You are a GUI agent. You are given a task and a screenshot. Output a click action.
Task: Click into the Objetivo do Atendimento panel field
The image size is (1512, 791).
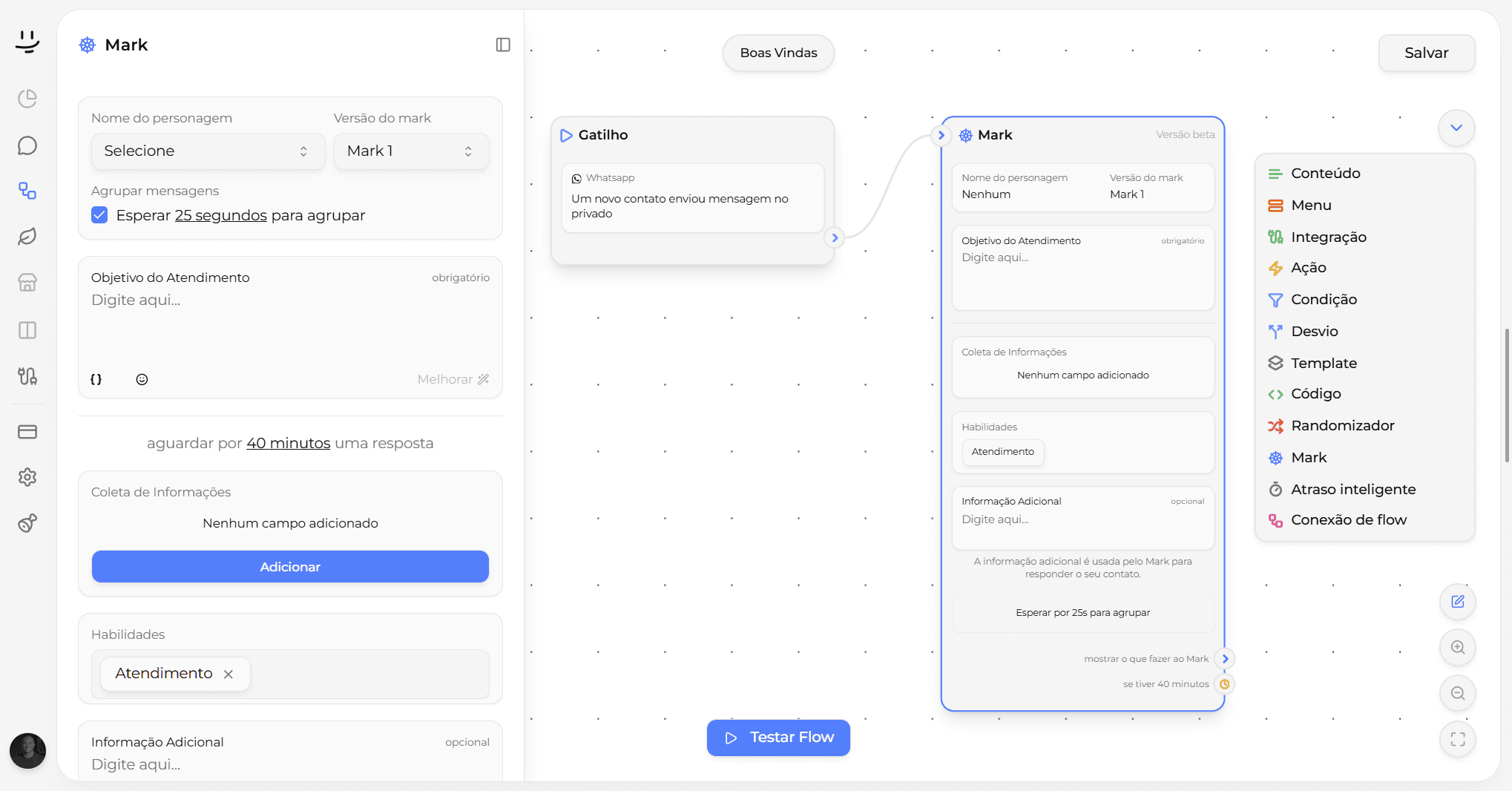pos(290,326)
